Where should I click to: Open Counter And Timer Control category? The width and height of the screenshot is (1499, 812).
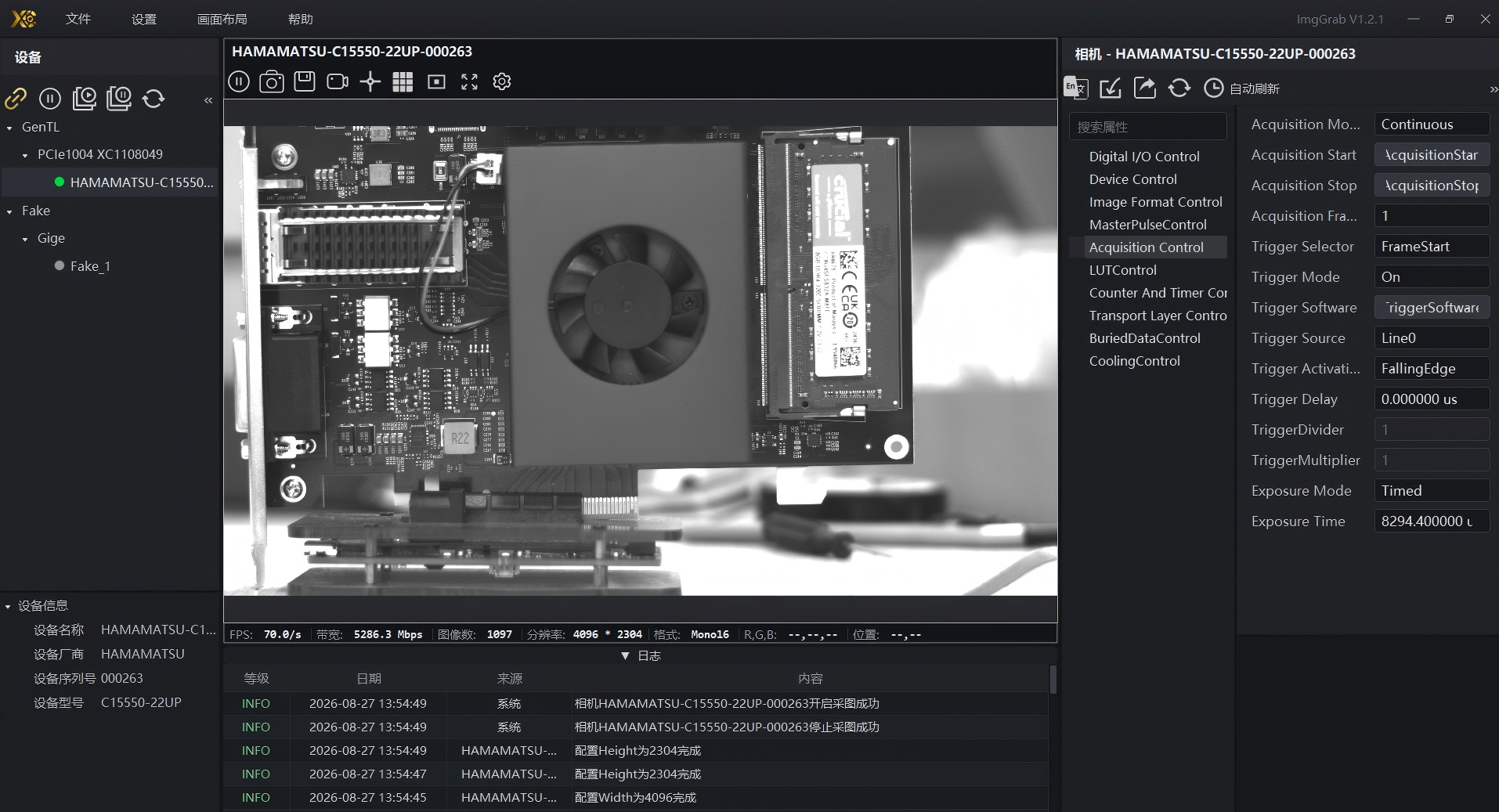(1158, 293)
